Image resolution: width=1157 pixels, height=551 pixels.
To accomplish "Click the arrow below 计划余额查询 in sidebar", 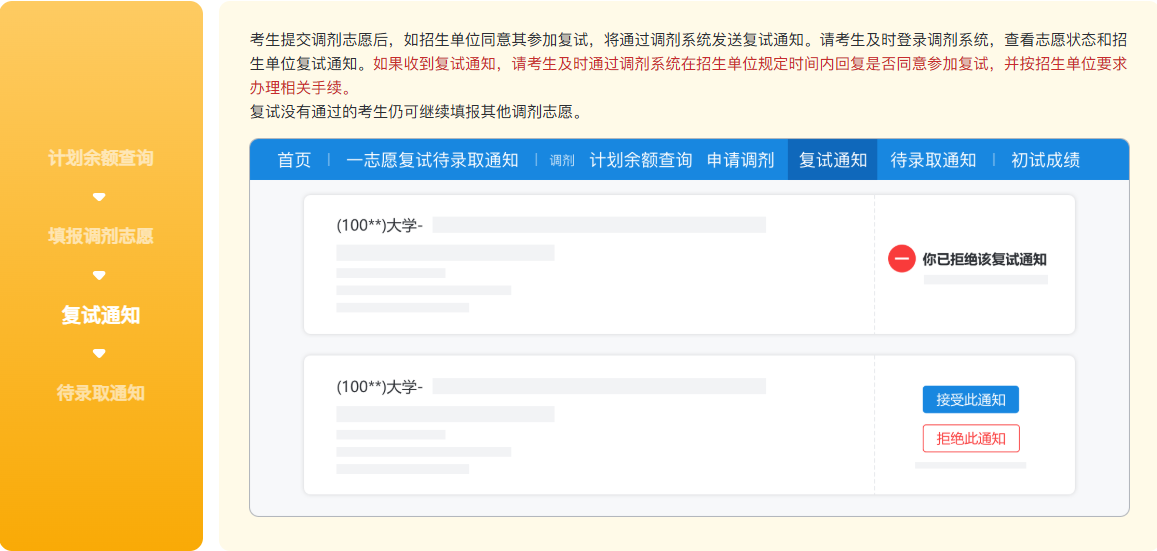I will tap(99, 197).
